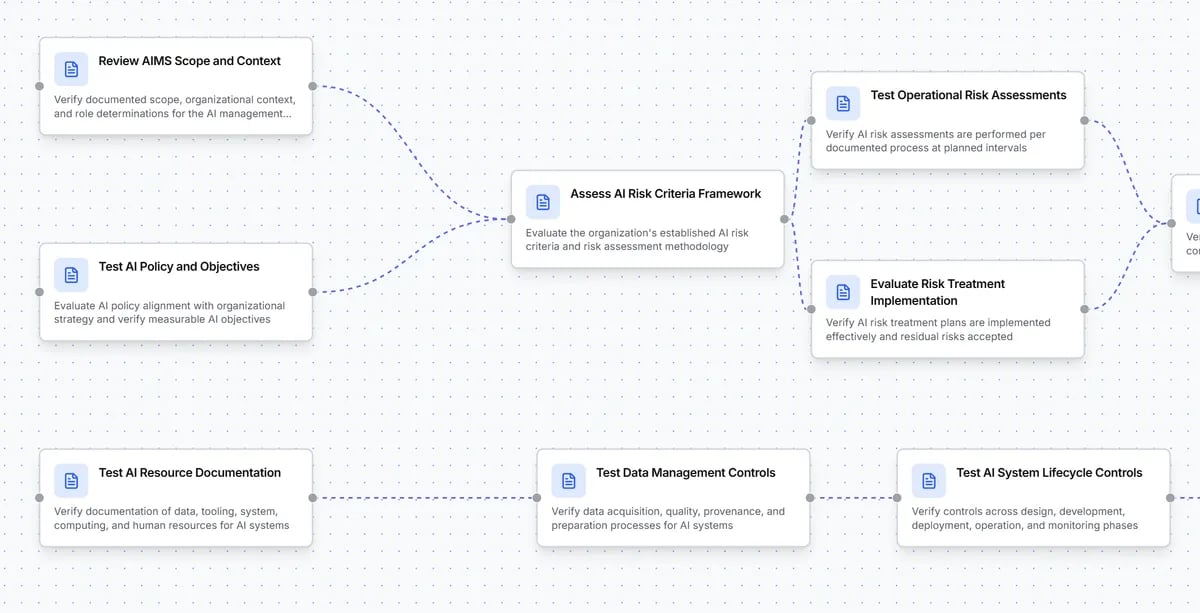The image size is (1200, 613).
Task: Click the input handle of Assess AI Risk Criteria Framework
Action: pyautogui.click(x=512, y=218)
